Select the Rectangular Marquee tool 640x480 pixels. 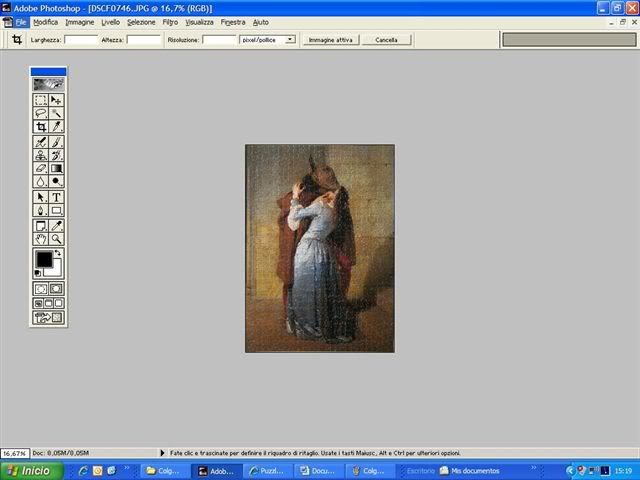[x=40, y=100]
